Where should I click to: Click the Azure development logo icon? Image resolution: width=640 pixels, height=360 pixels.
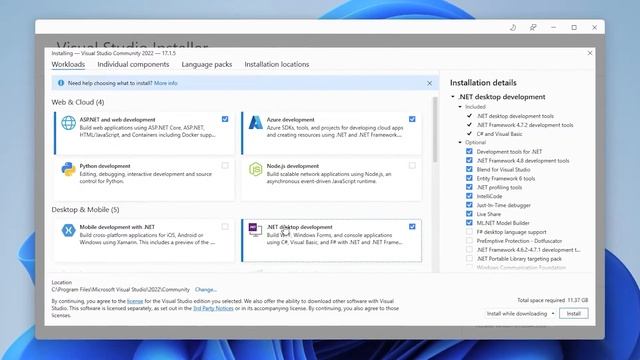[256, 122]
